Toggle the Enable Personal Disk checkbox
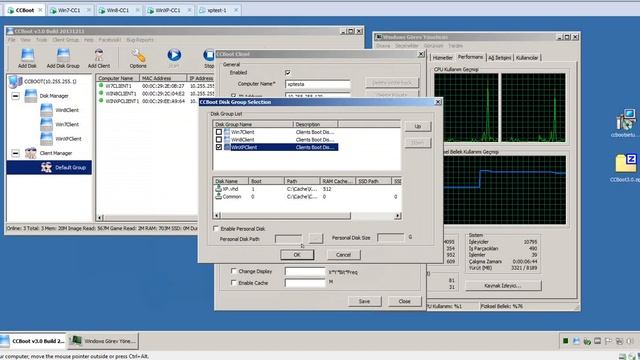Screen dimensions: 640x360 216,229
